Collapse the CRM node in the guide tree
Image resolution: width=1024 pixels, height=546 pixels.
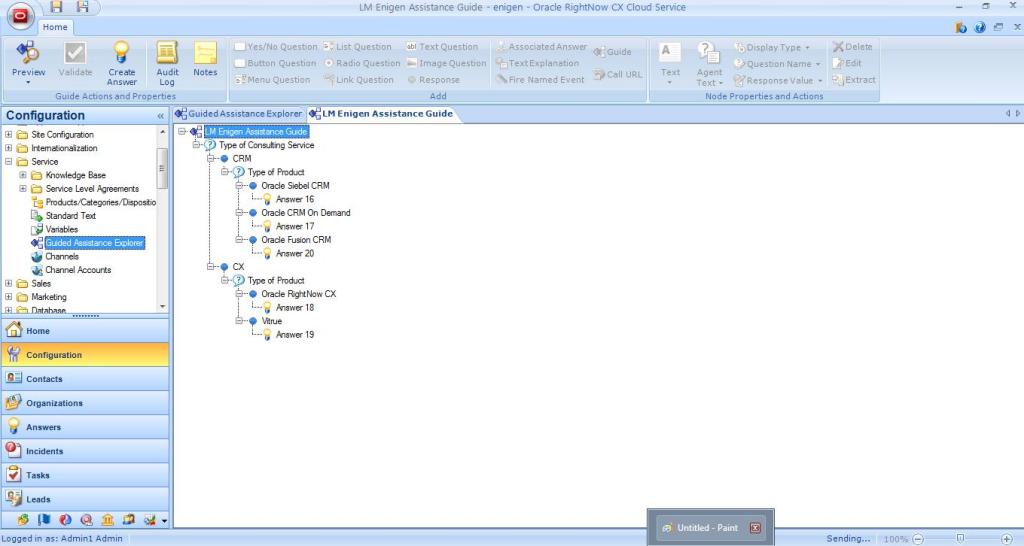pyautogui.click(x=211, y=159)
